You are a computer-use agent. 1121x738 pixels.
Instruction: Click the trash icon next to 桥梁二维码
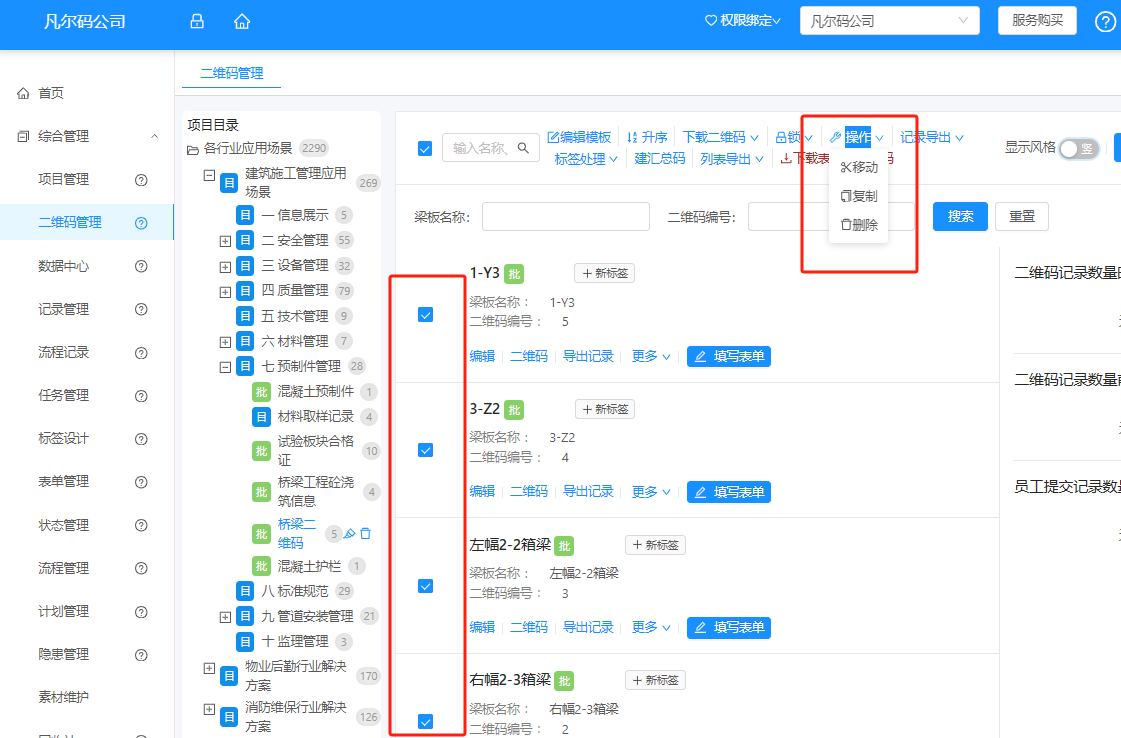pyautogui.click(x=365, y=533)
